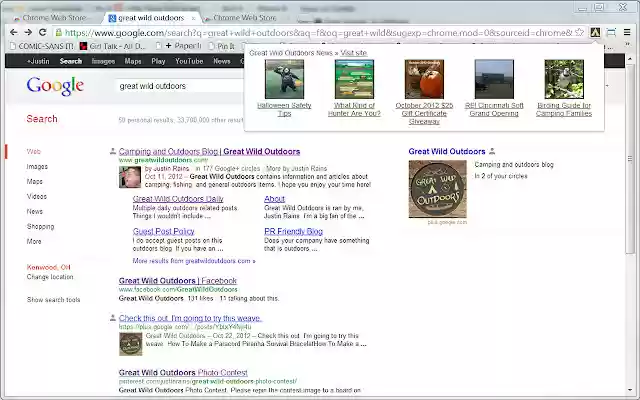Expand Show search tools
This screenshot has height=400, width=640.
click(x=53, y=300)
